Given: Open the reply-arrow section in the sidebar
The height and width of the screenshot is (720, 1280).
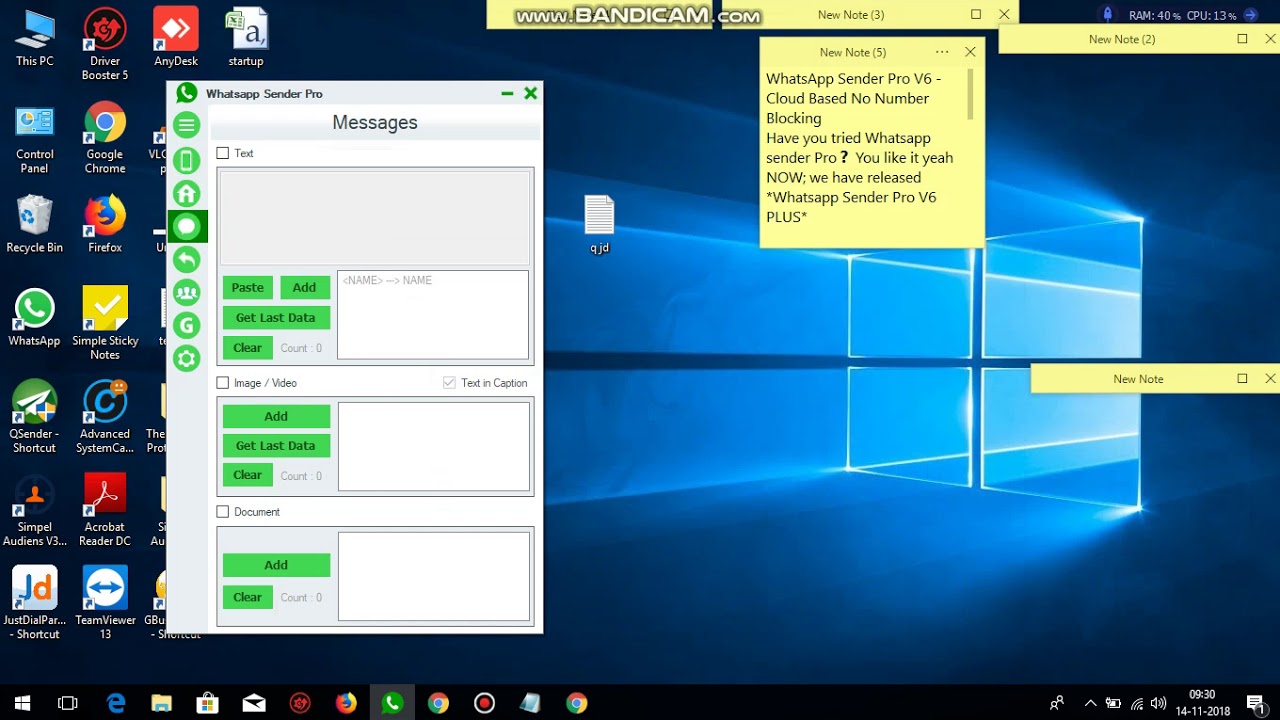Looking at the screenshot, I should coord(187,260).
